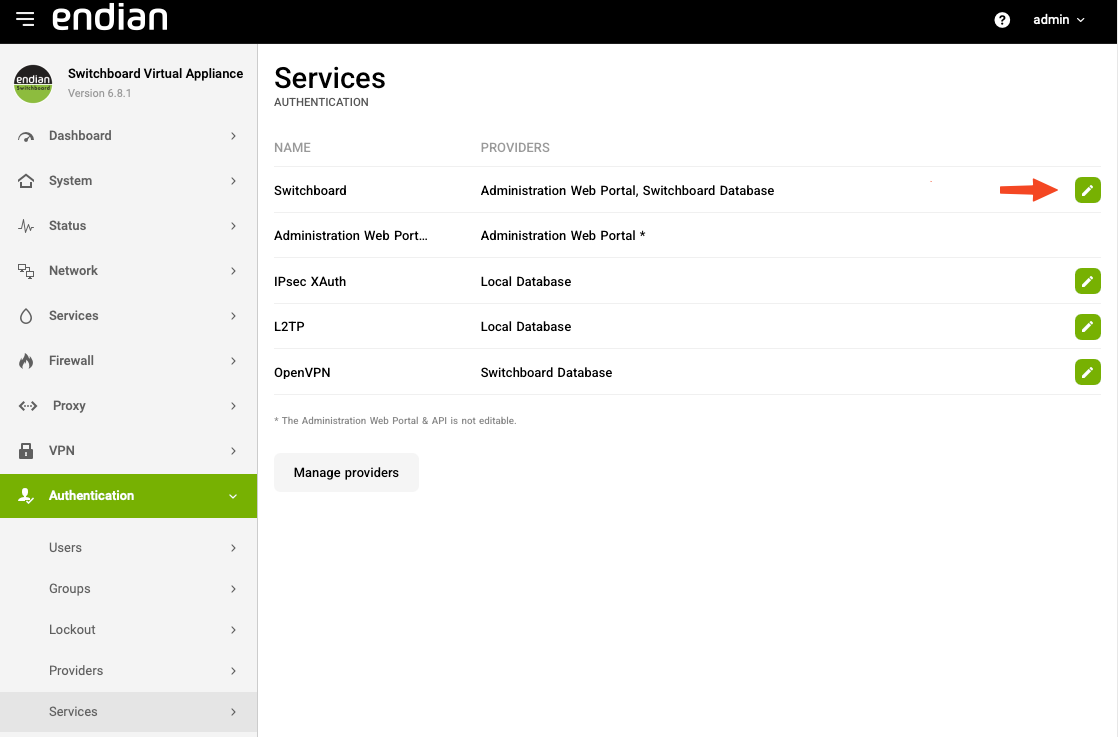Open the System menu item
This screenshot has height=737, width=1118.
(x=70, y=181)
